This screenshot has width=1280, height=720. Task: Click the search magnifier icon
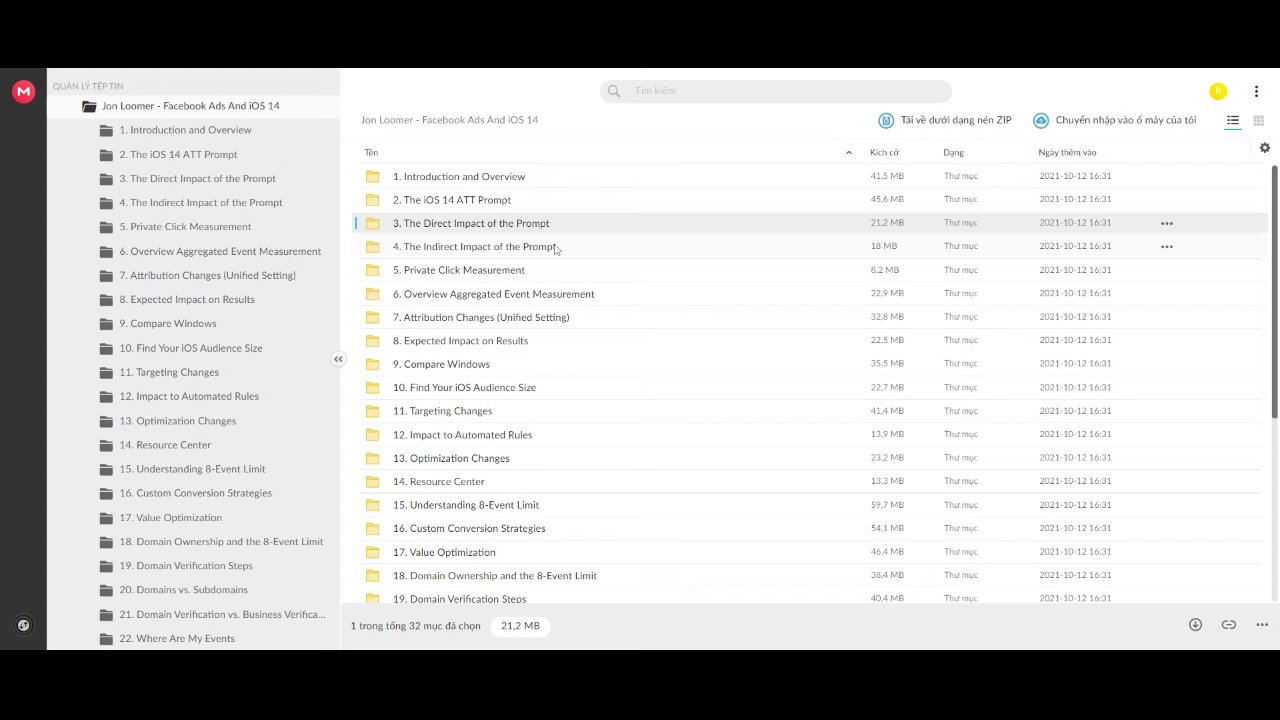tap(614, 91)
